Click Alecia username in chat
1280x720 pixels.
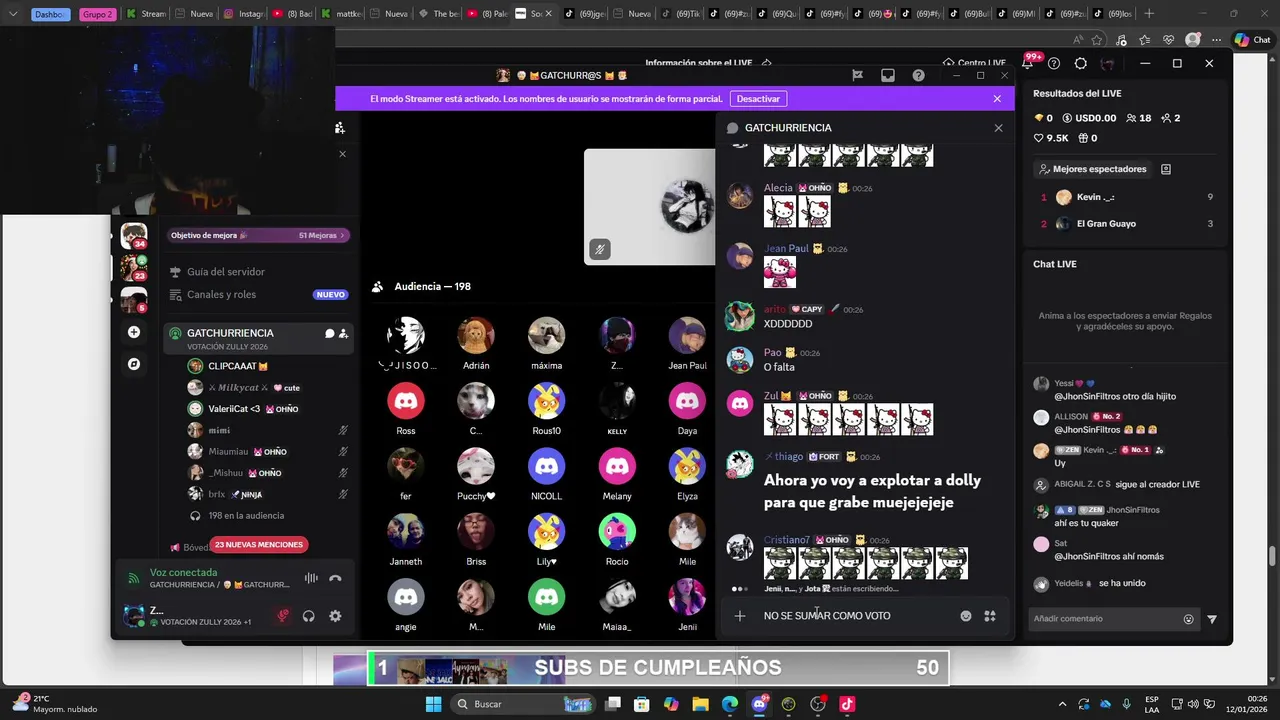pos(778,188)
